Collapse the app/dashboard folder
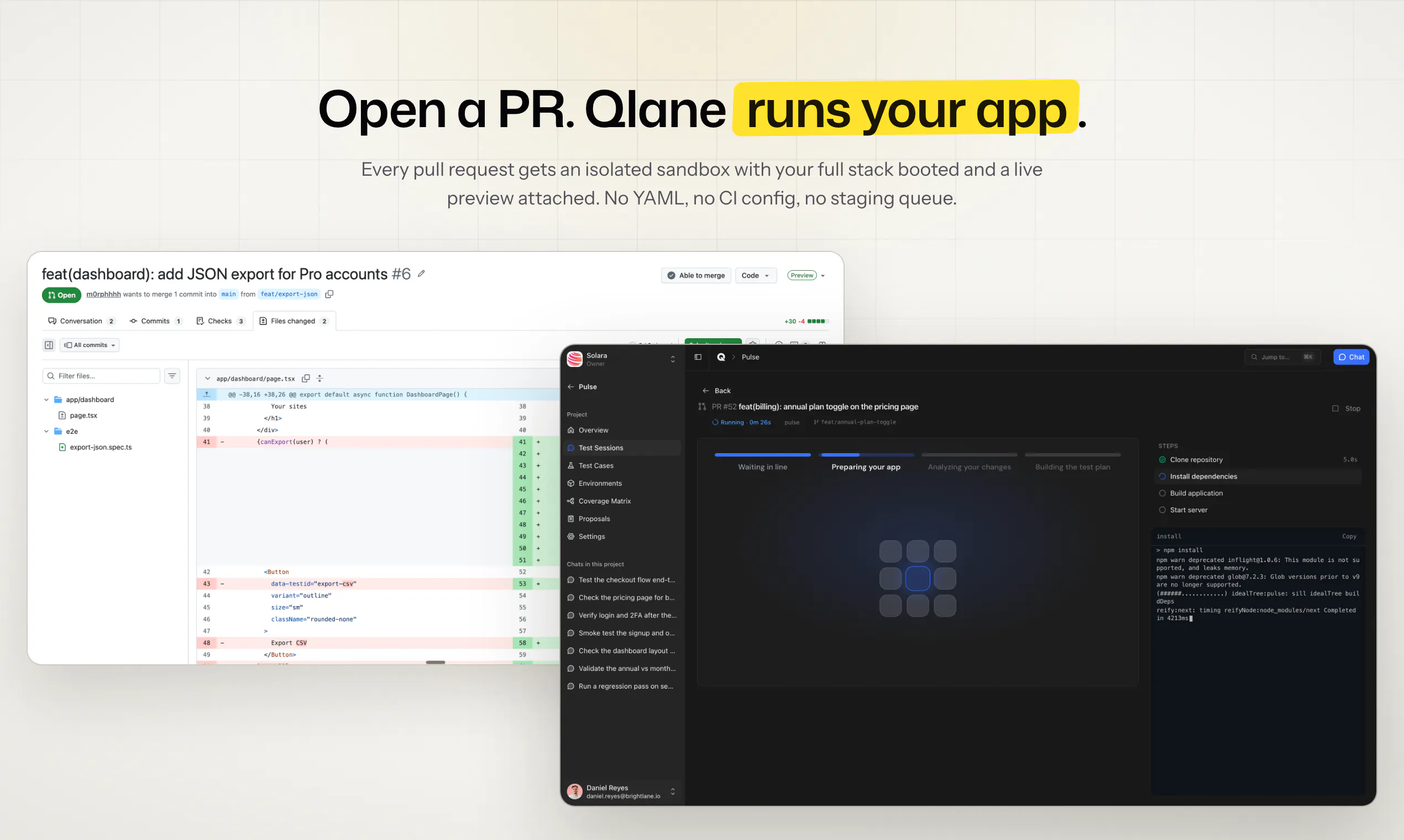1404x840 pixels. point(46,400)
